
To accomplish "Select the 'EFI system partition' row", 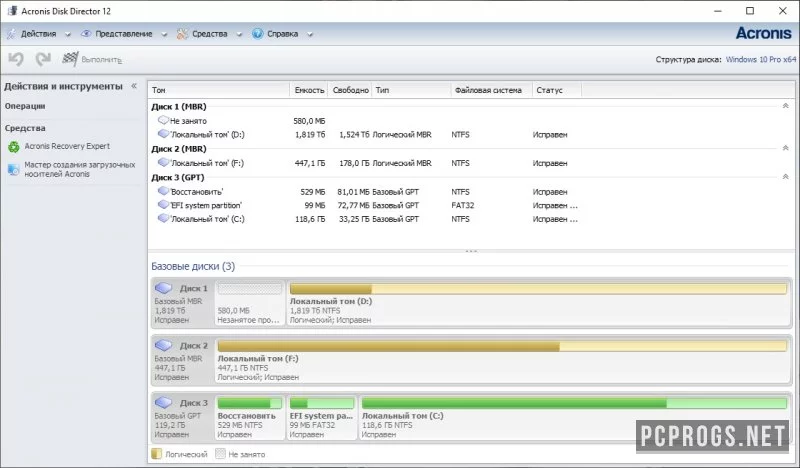I will click(471, 205).
